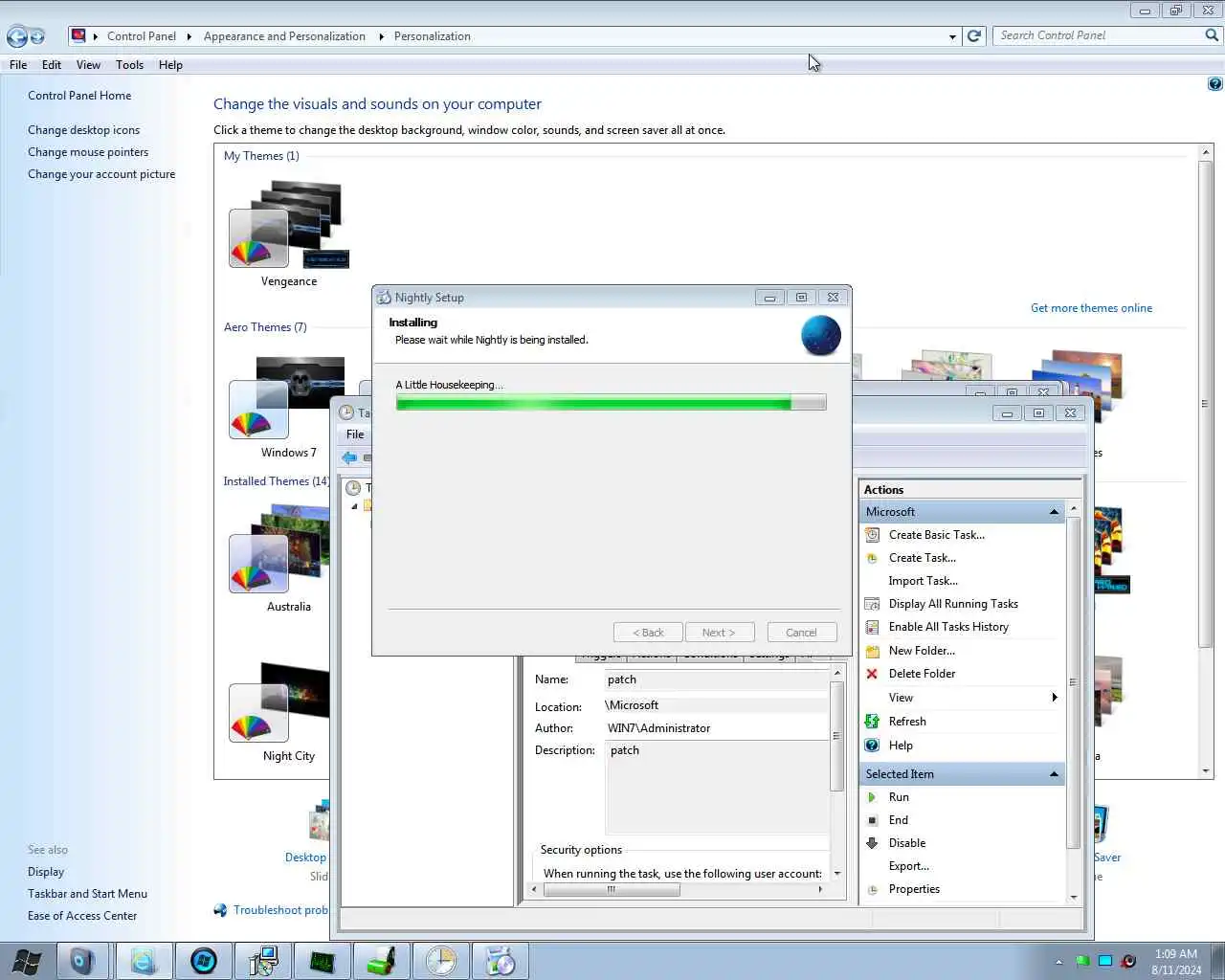Click the taskbar clock showing 1:09 AM
The height and width of the screenshot is (980, 1225).
1176,962
